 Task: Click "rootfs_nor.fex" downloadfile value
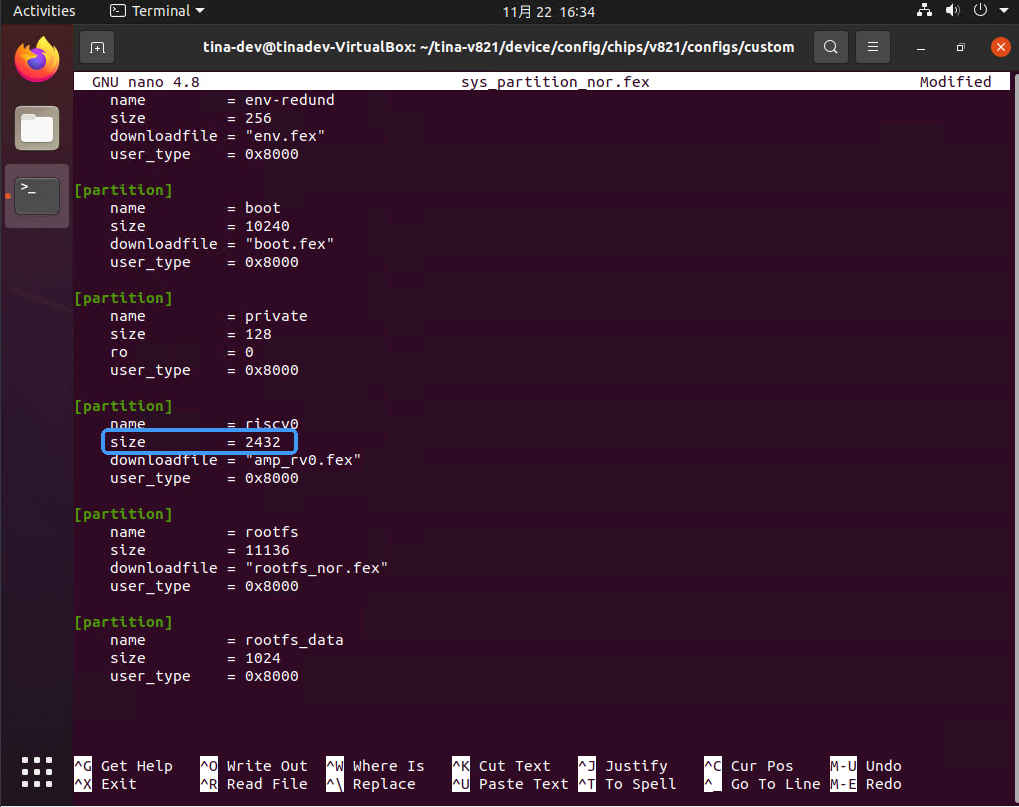pyautogui.click(x=316, y=568)
